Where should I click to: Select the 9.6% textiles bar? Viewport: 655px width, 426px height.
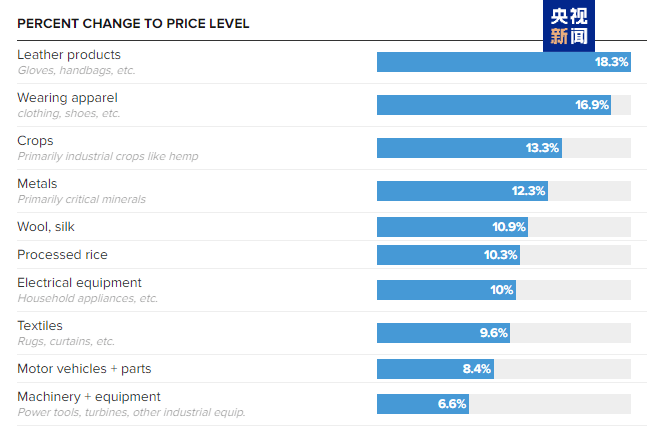tap(443, 333)
